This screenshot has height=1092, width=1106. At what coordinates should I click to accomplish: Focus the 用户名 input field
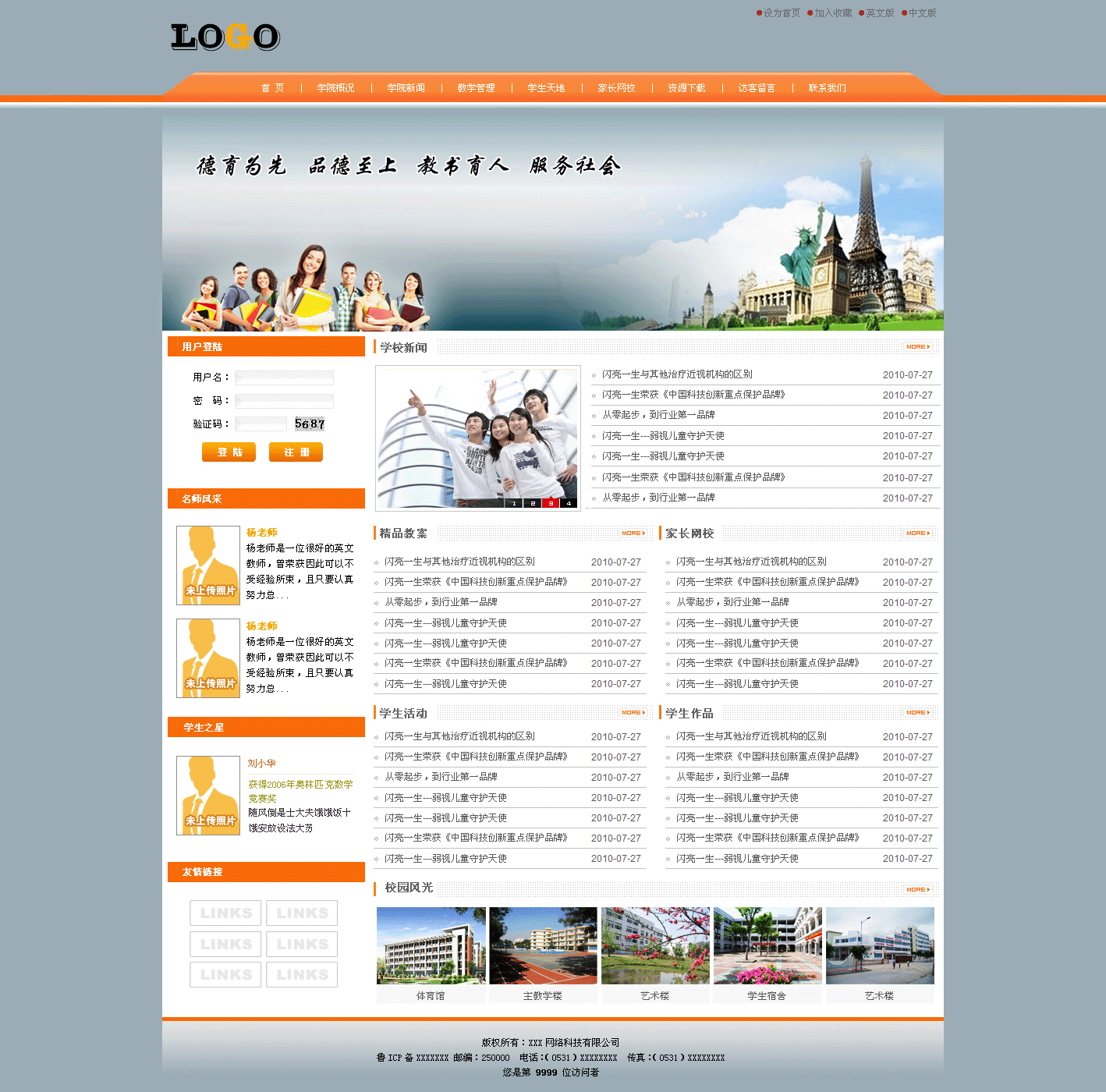[284, 378]
